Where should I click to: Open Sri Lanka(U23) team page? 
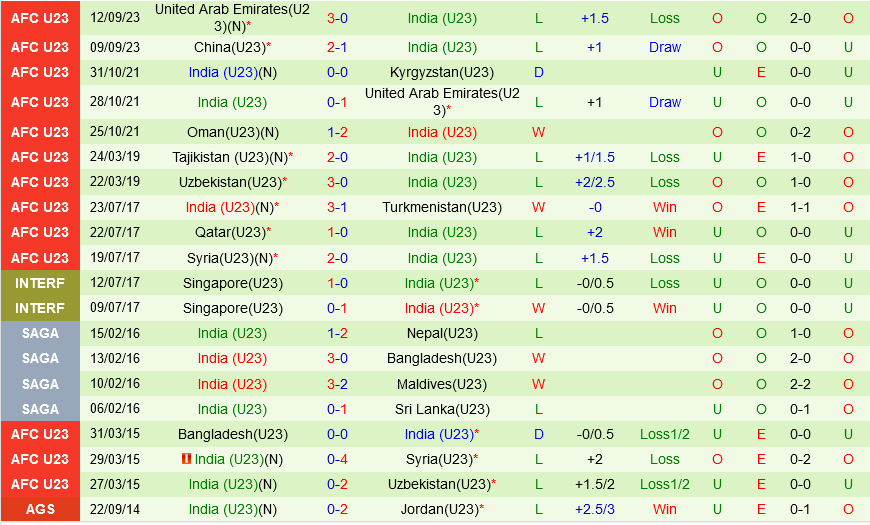[x=442, y=409]
